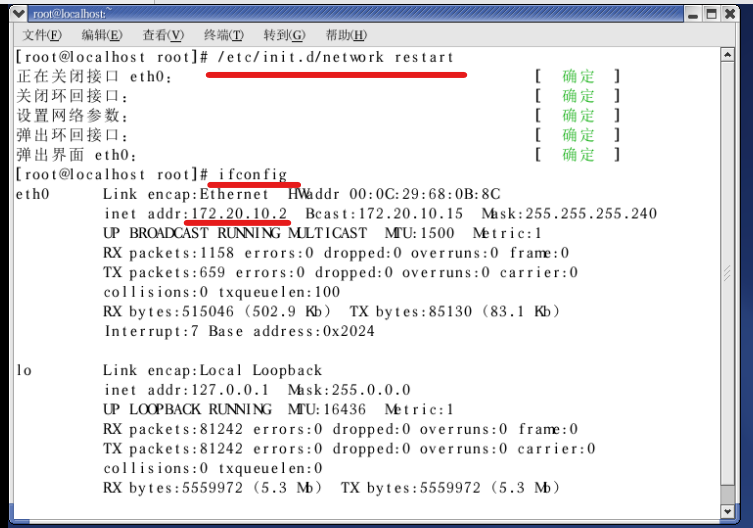Open window menu arrow in title bar

click(x=19, y=13)
